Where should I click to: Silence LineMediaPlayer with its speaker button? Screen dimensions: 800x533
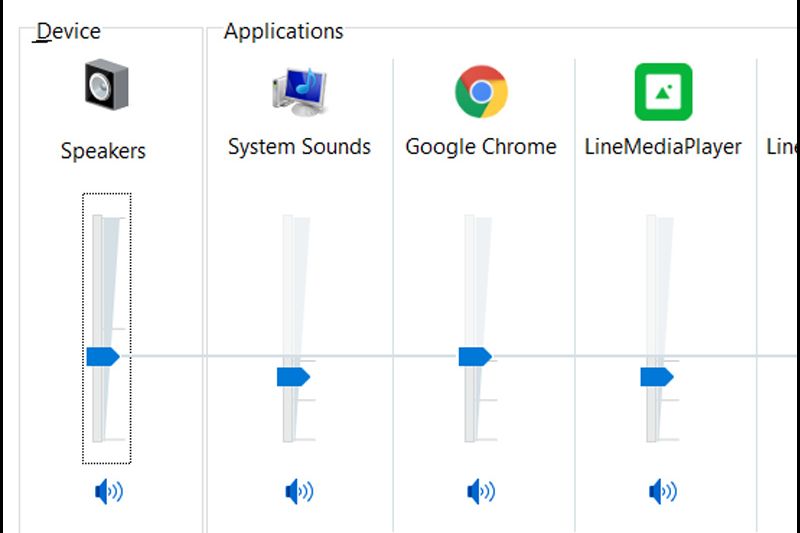coord(663,491)
